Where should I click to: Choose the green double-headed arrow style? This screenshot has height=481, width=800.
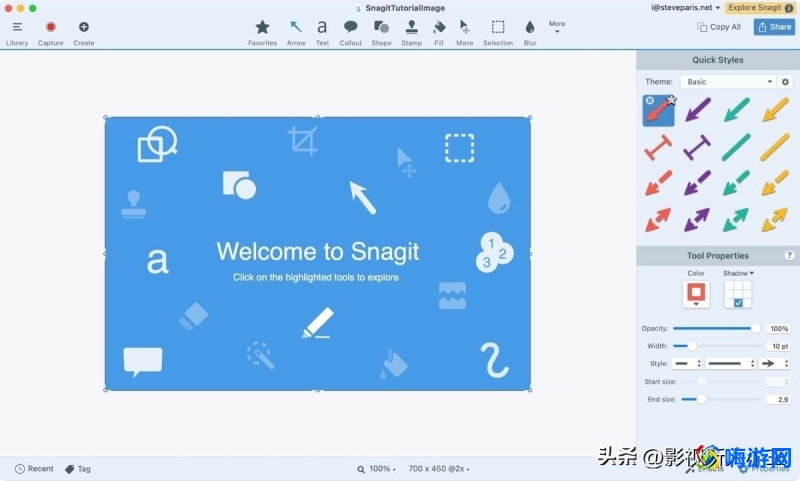[x=736, y=220]
